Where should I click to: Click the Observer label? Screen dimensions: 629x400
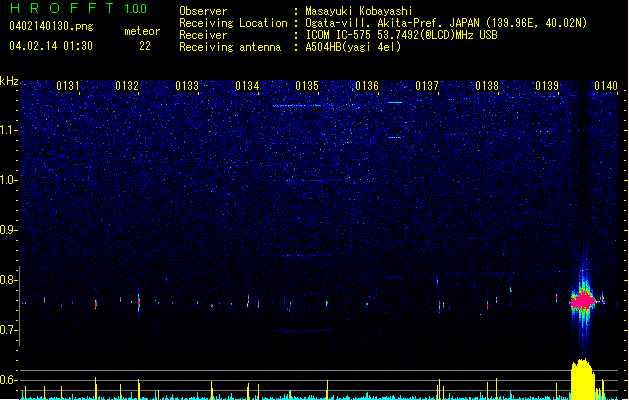point(203,11)
